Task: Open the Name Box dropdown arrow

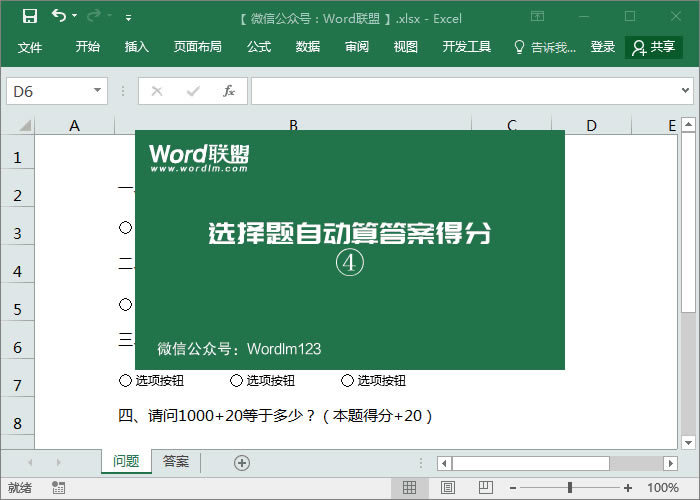Action: (97, 91)
